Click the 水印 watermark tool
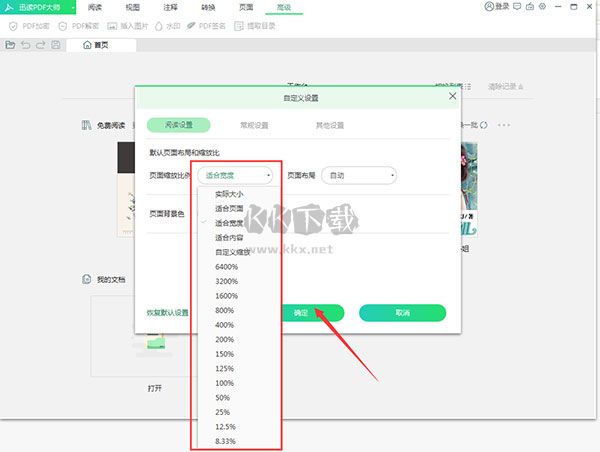 pos(168,26)
